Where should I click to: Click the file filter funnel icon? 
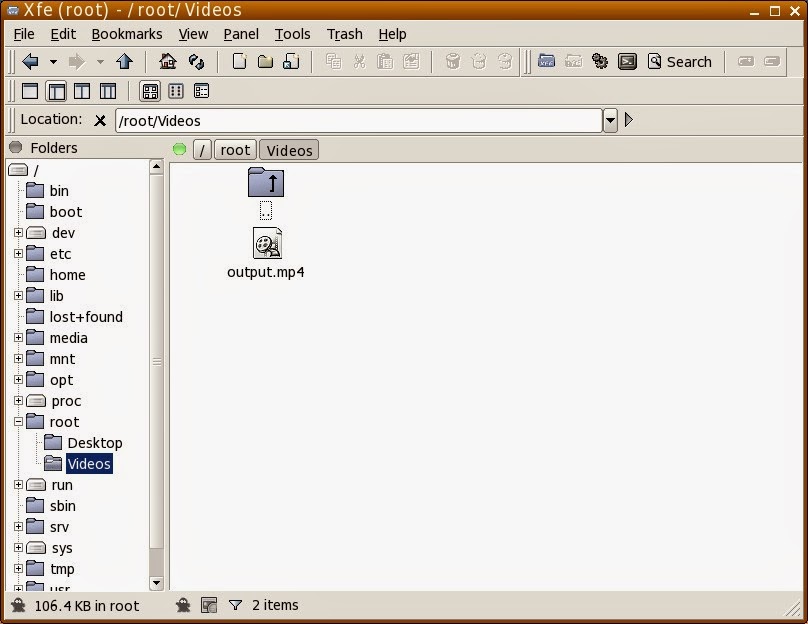pos(235,605)
